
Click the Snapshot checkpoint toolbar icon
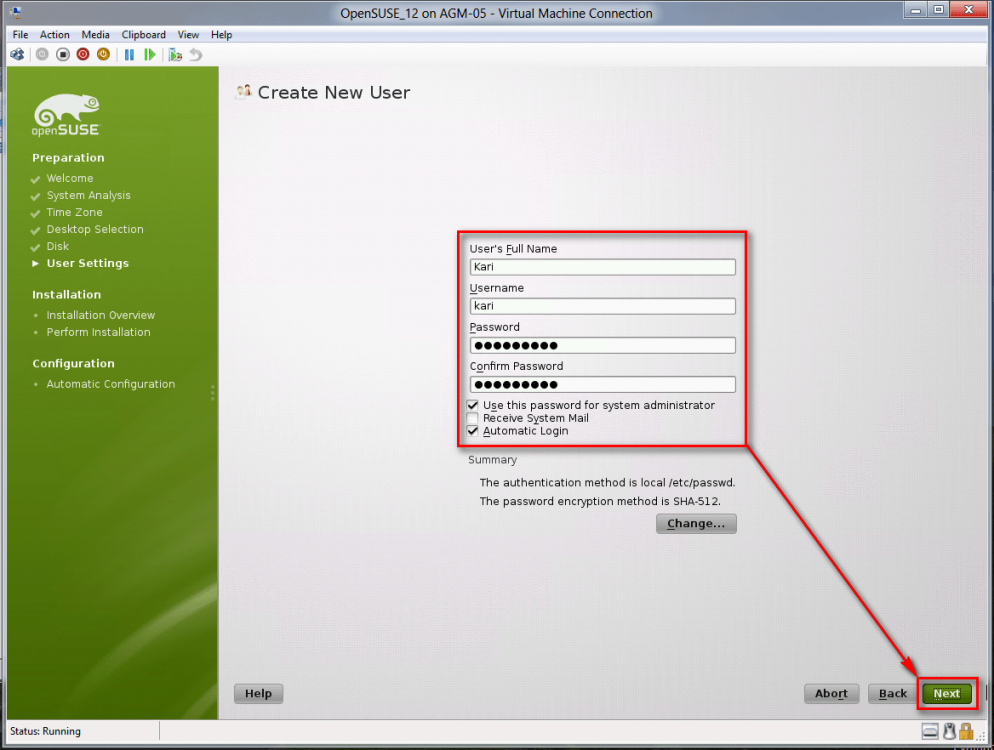point(175,55)
